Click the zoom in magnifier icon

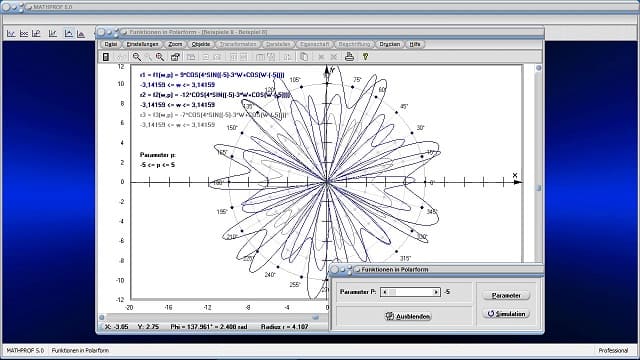point(160,57)
